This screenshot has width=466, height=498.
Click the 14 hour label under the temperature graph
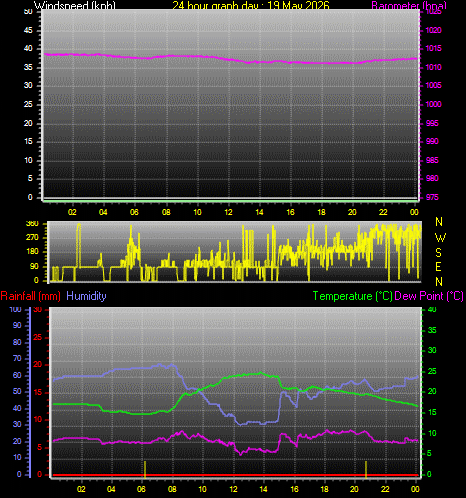tap(264, 489)
